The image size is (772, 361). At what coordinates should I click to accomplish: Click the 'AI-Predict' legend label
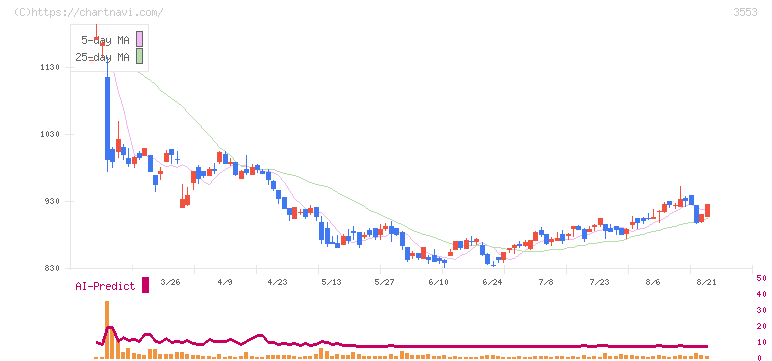105,286
